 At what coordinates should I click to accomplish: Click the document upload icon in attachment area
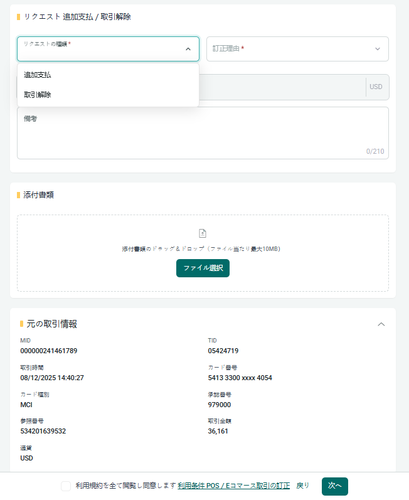click(202, 233)
